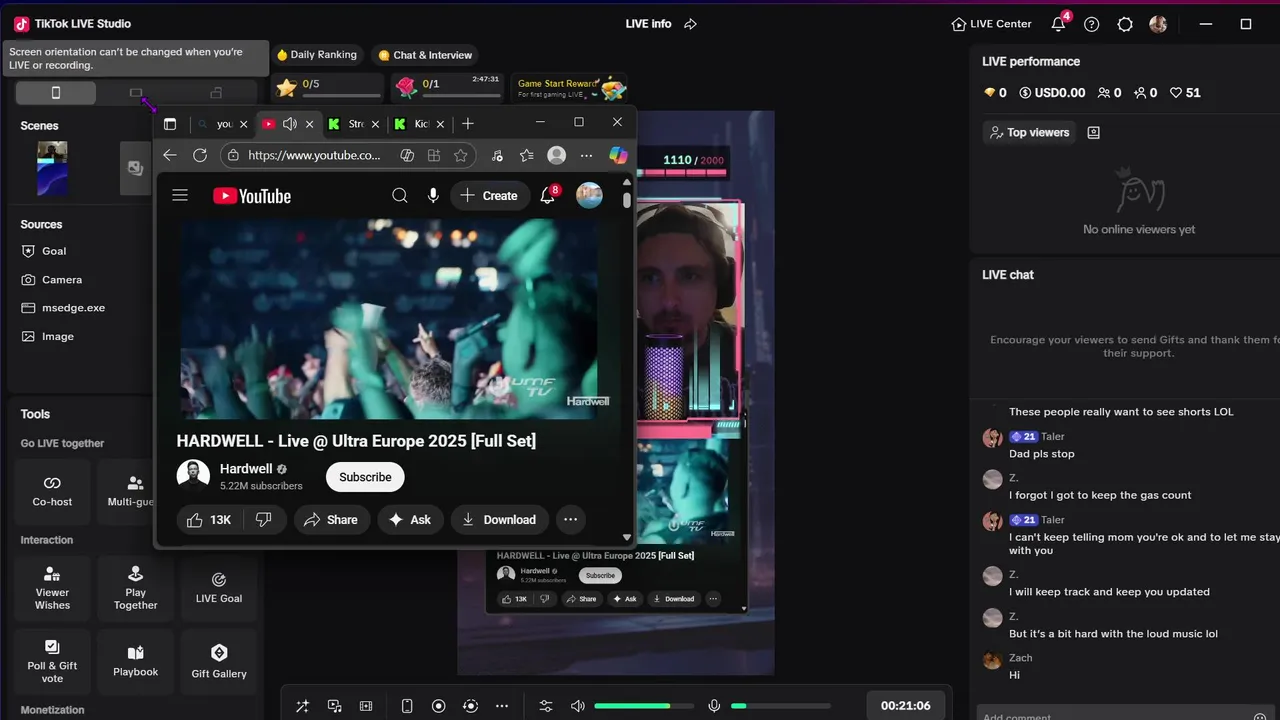This screenshot has height=720, width=1280.
Task: Click the phone preview icon in bottom toolbar
Action: coord(406,706)
